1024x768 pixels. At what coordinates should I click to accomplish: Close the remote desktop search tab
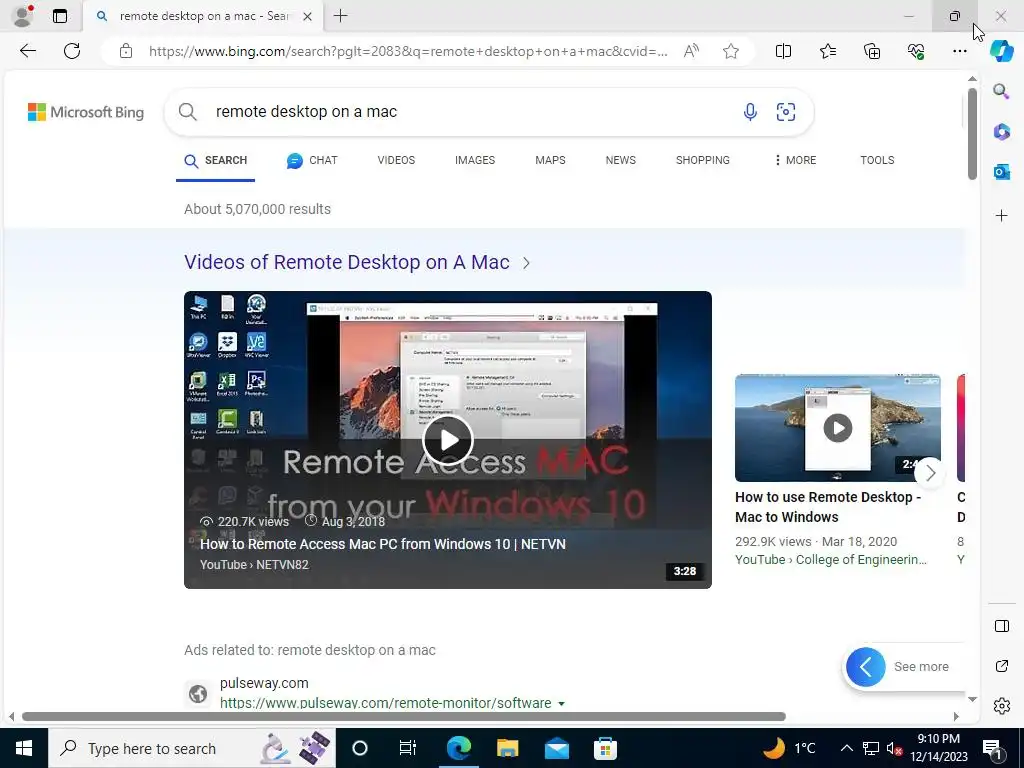(x=308, y=16)
